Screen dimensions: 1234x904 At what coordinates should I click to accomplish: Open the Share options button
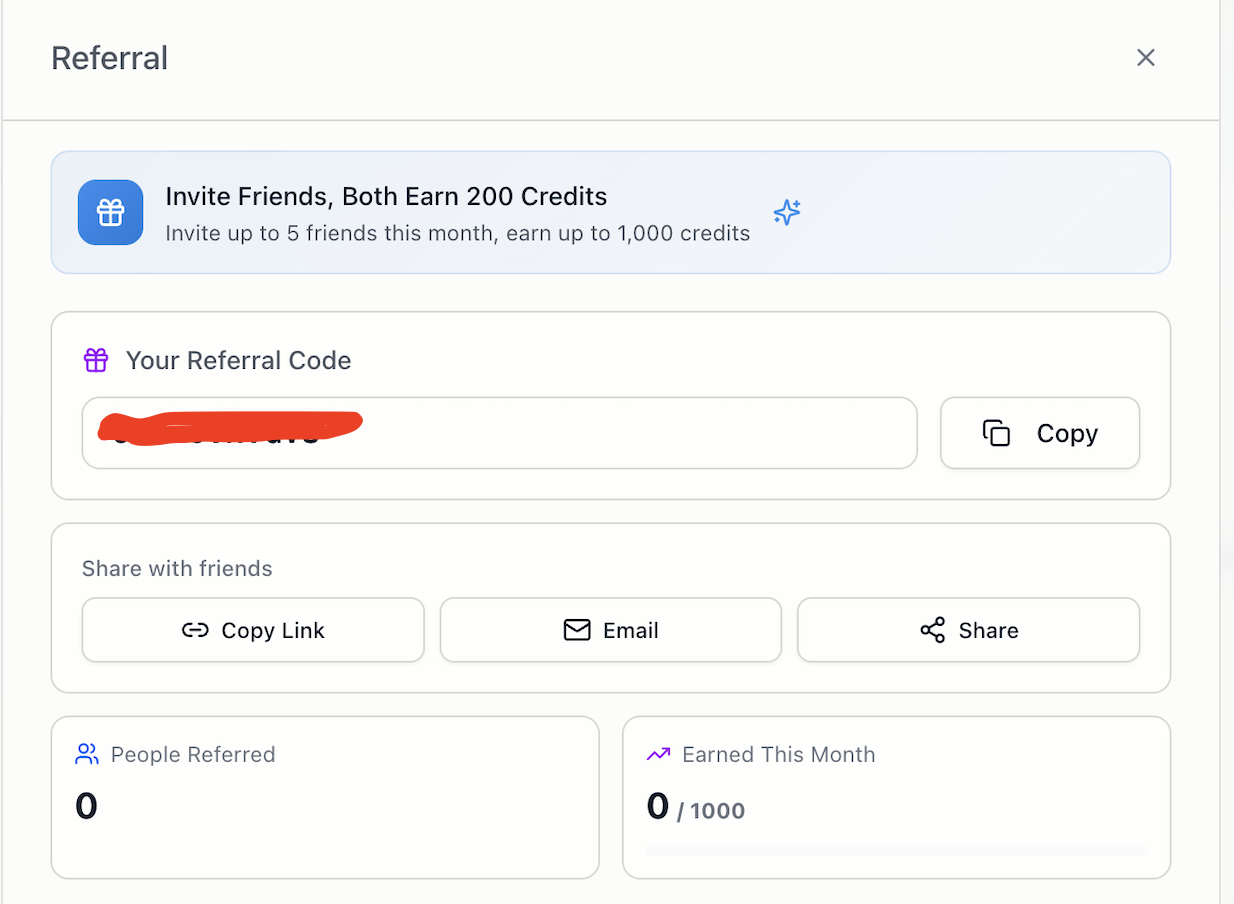[968, 630]
